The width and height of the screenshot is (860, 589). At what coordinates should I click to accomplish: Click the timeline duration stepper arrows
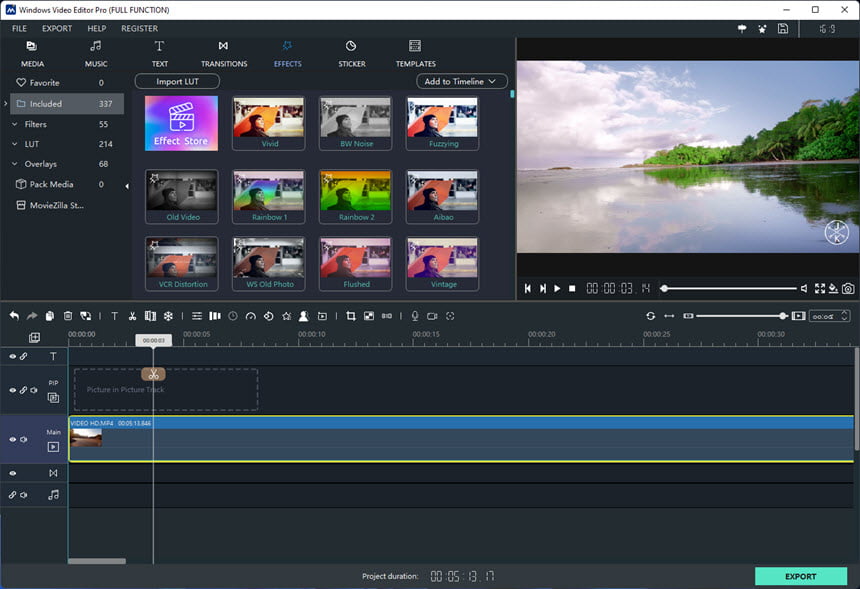coord(844,316)
